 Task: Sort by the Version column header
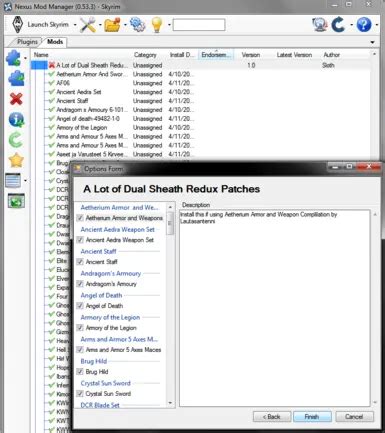pos(251,55)
